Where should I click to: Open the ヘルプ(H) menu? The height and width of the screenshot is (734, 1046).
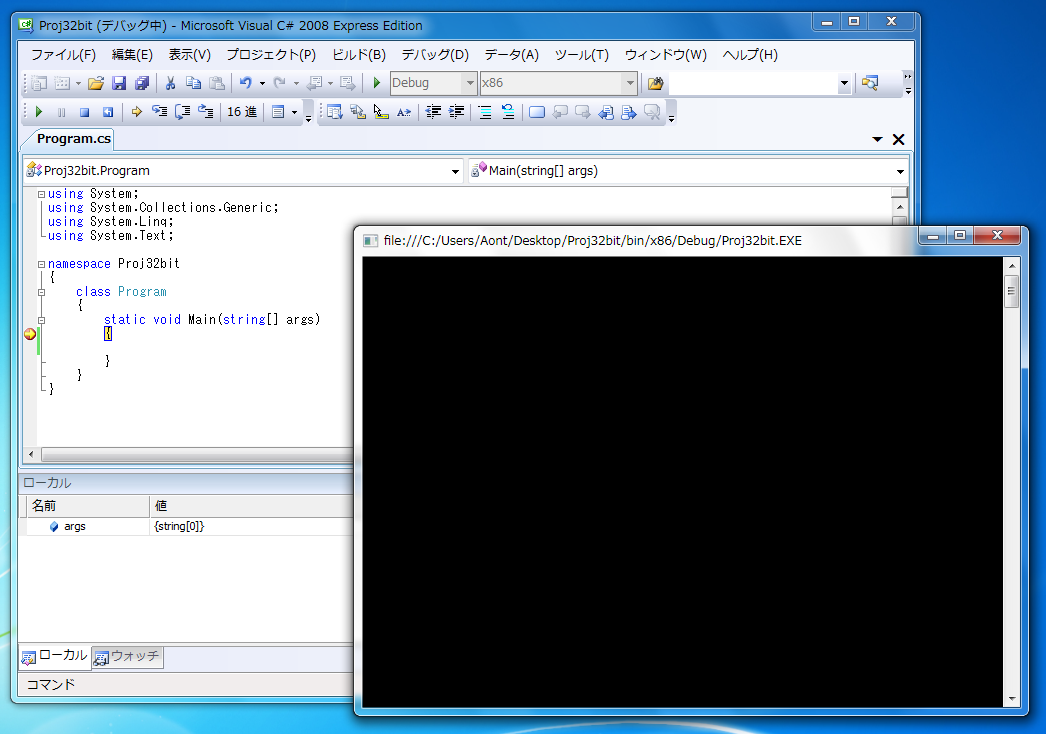tap(750, 55)
